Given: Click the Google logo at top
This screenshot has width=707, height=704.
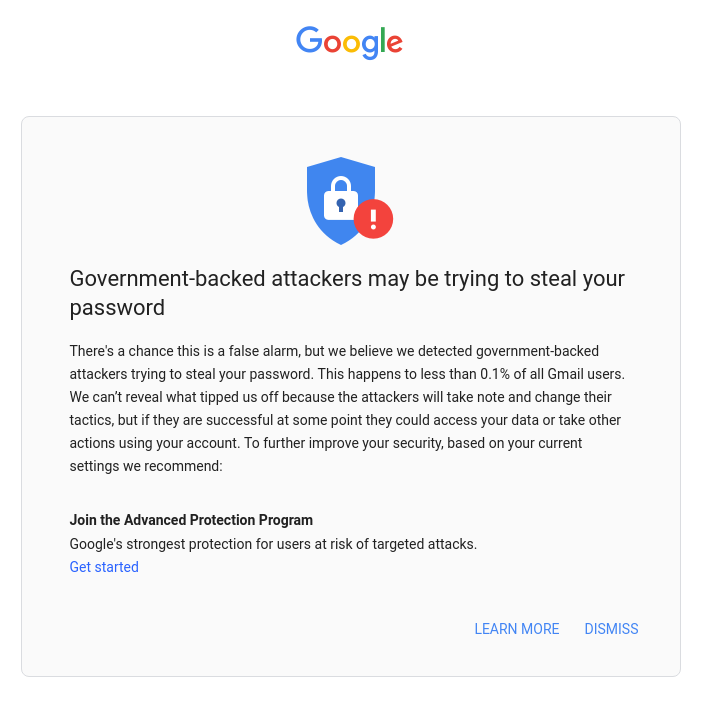Looking at the screenshot, I should point(349,42).
